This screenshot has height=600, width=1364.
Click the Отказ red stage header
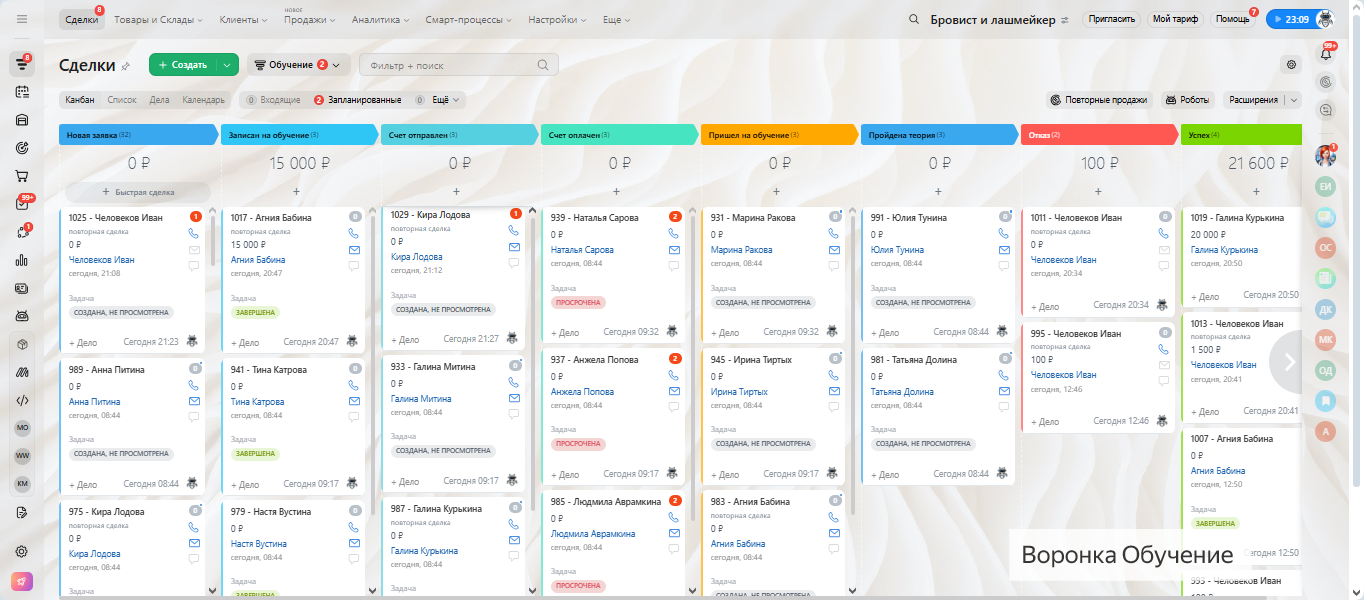coord(1097,134)
